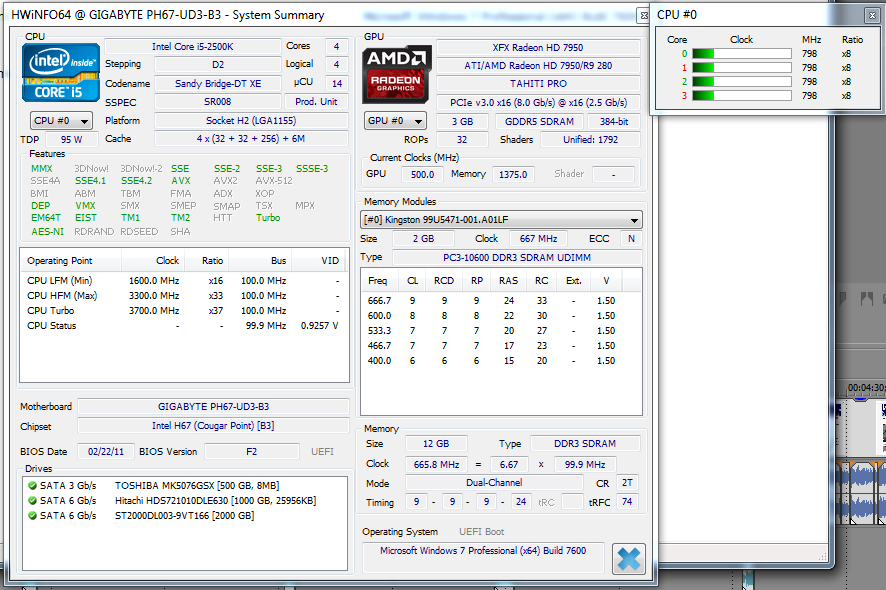The height and width of the screenshot is (590, 886).
Task: Click the AMD Radeon Graphics logo
Action: point(396,74)
